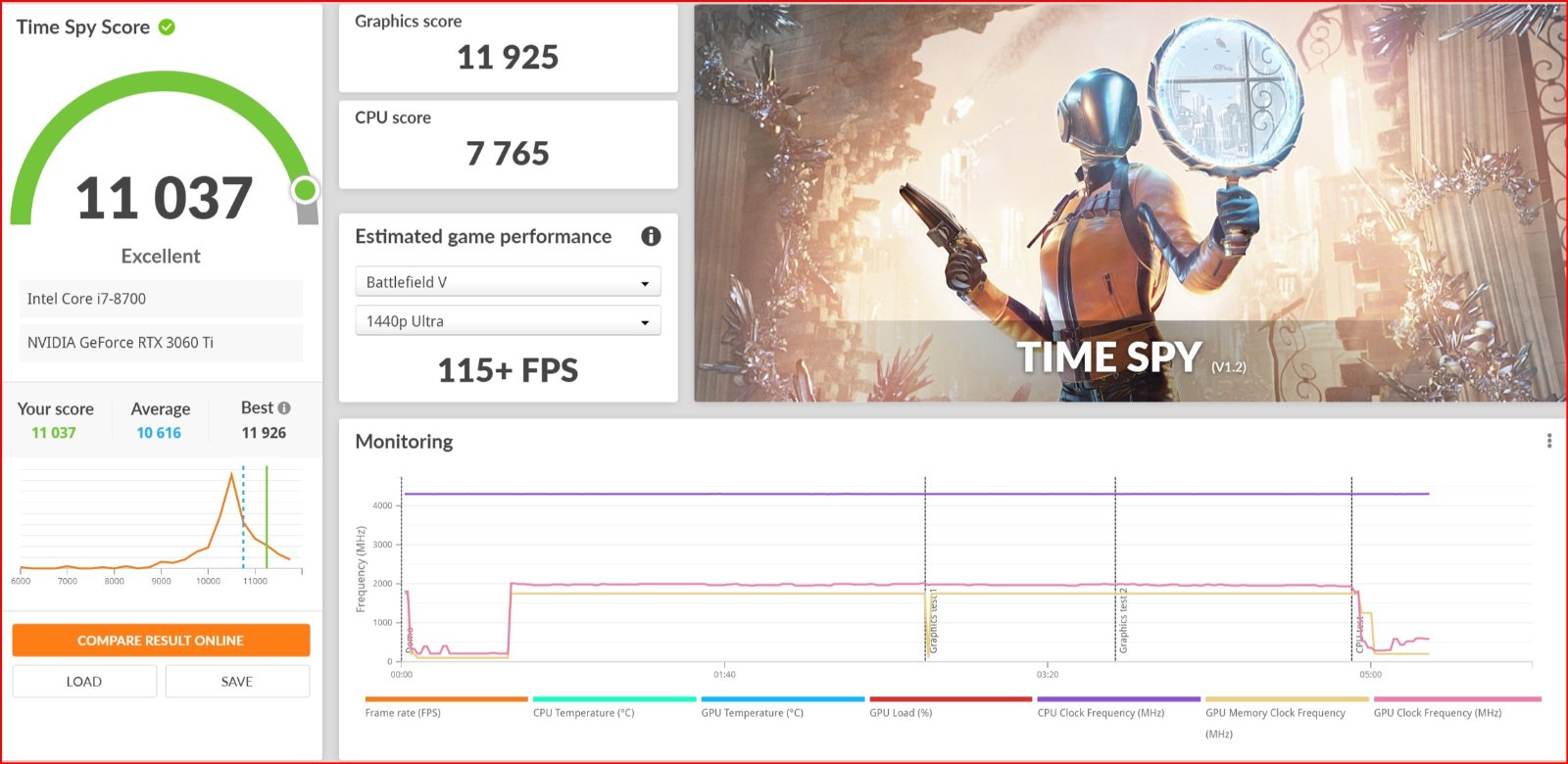Click the Graphics score value 11 925

(x=508, y=58)
